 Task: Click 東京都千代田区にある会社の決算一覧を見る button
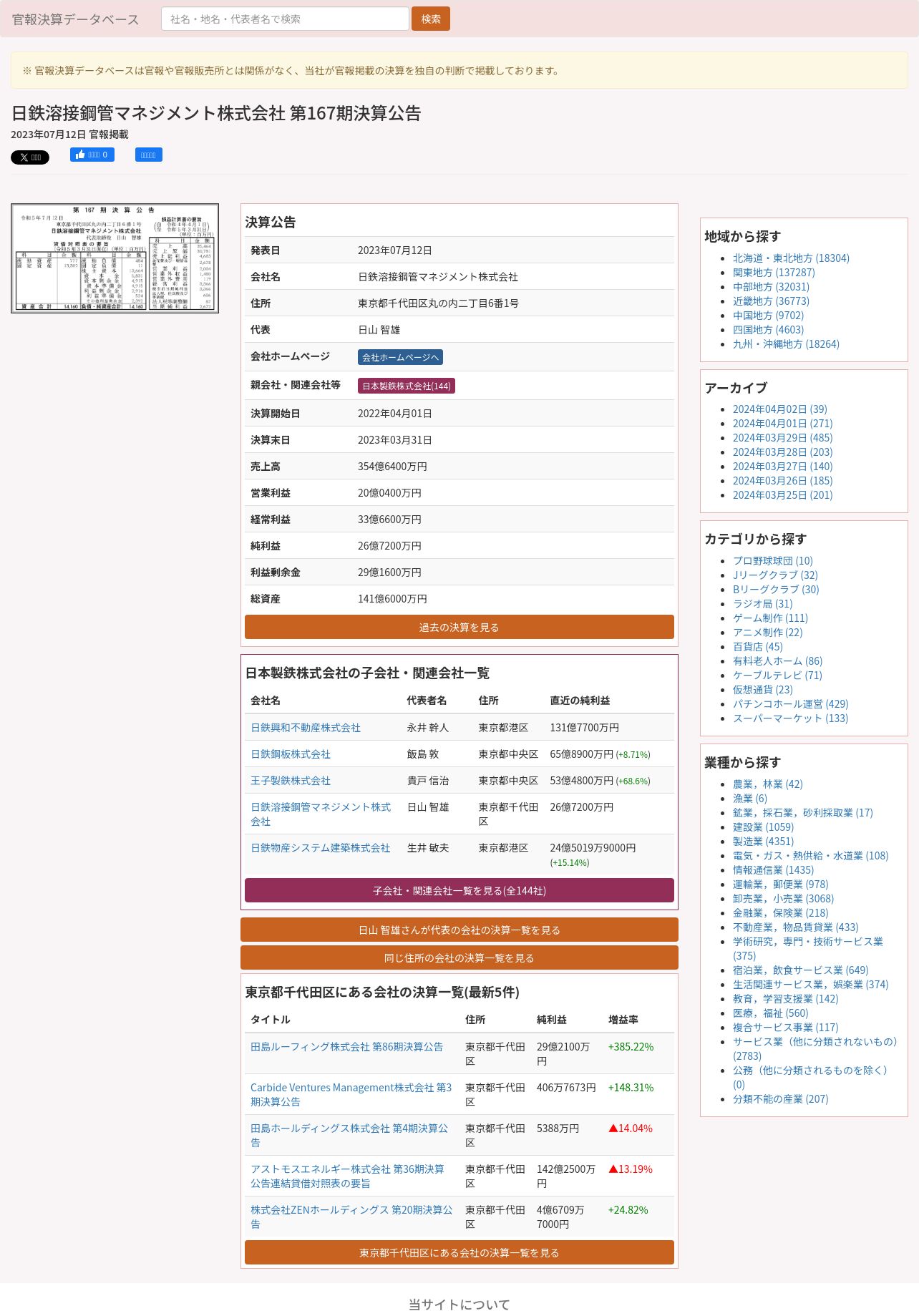[x=459, y=1252]
